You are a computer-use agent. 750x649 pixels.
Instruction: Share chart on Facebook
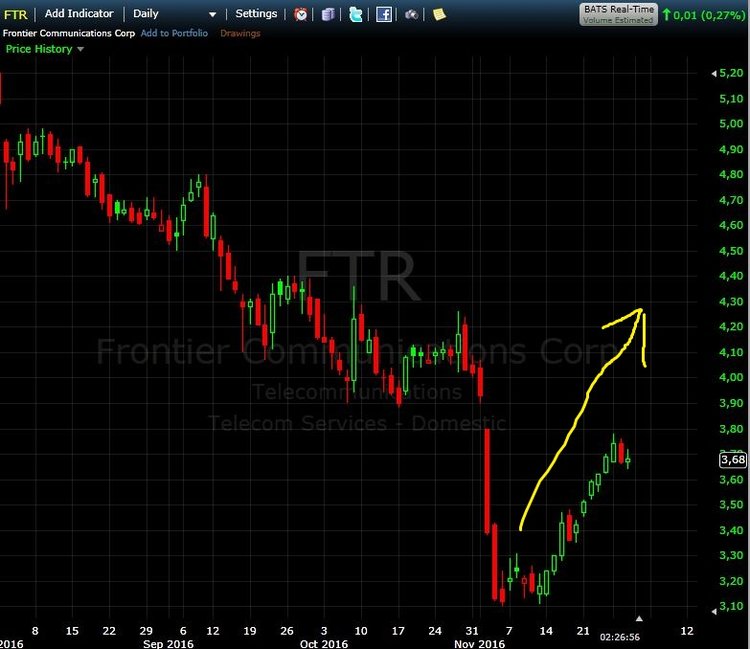tap(384, 14)
